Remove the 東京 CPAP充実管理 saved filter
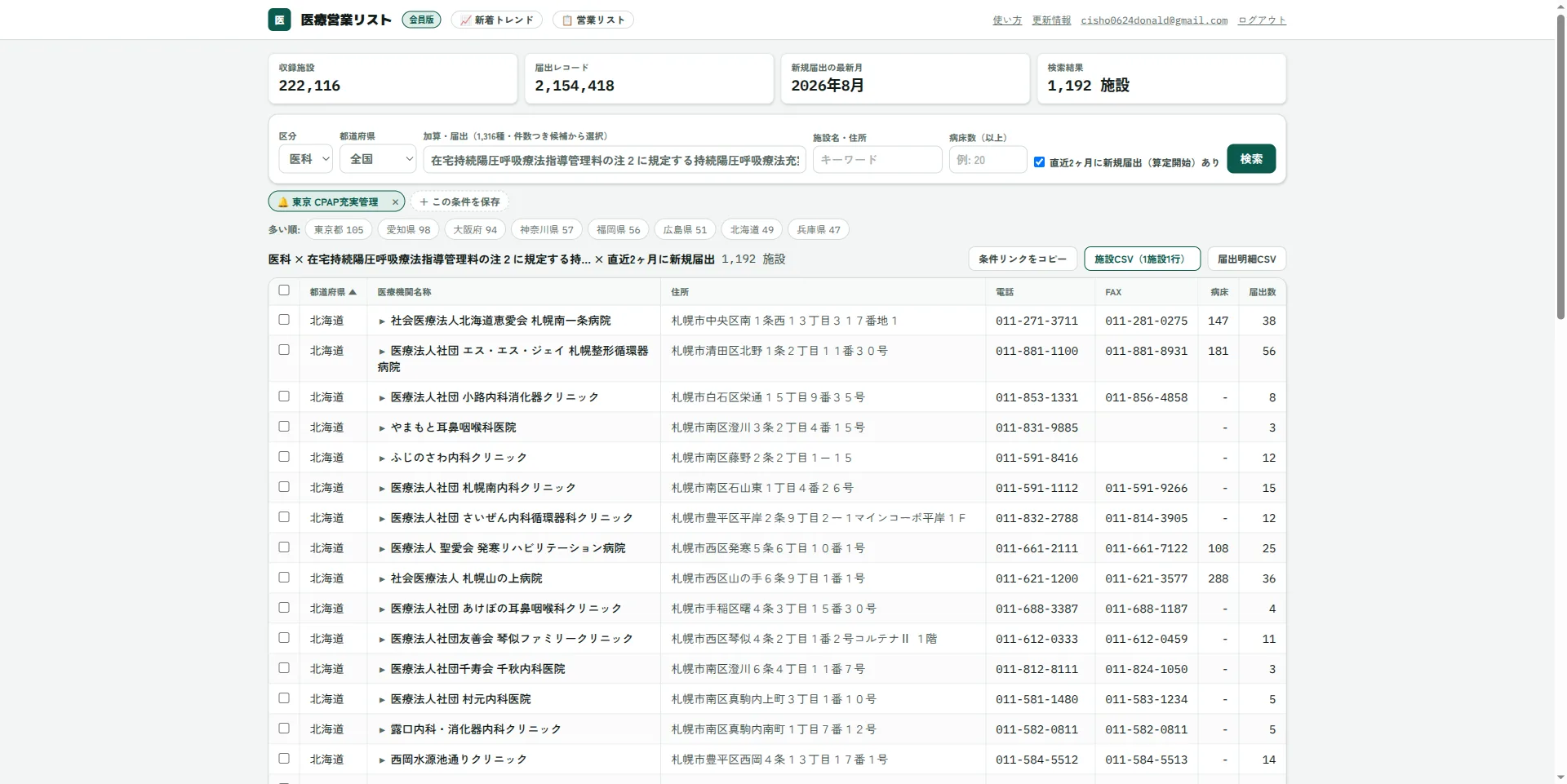The width and height of the screenshot is (1567, 784). (x=395, y=202)
